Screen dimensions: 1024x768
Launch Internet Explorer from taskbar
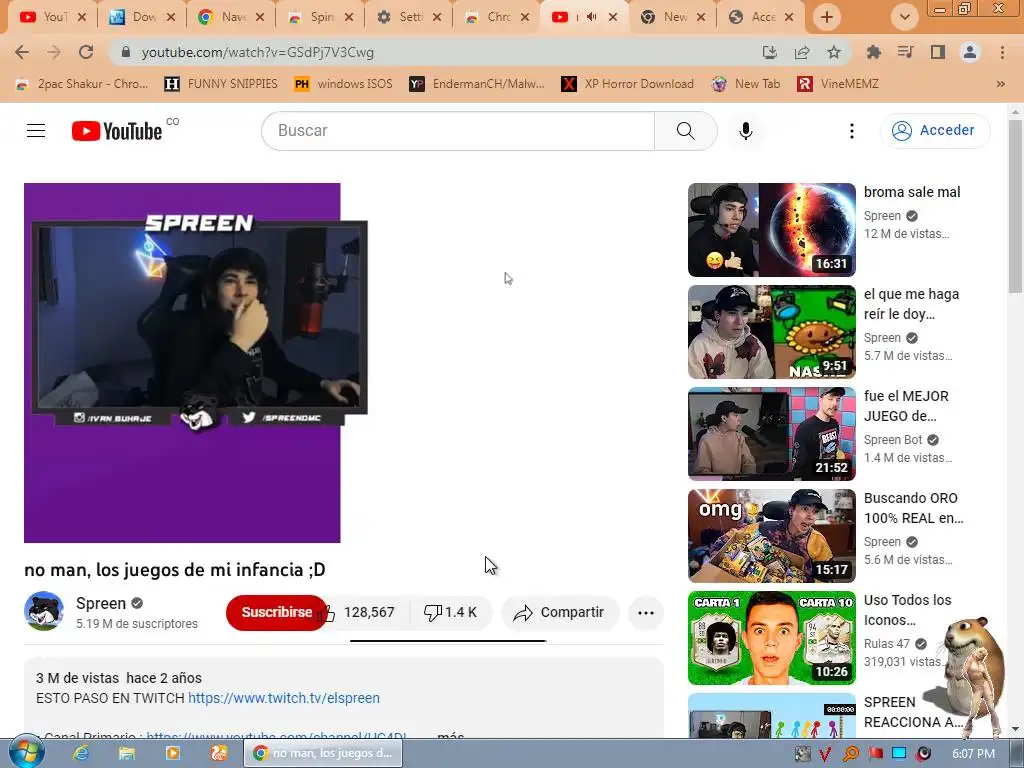coord(81,754)
